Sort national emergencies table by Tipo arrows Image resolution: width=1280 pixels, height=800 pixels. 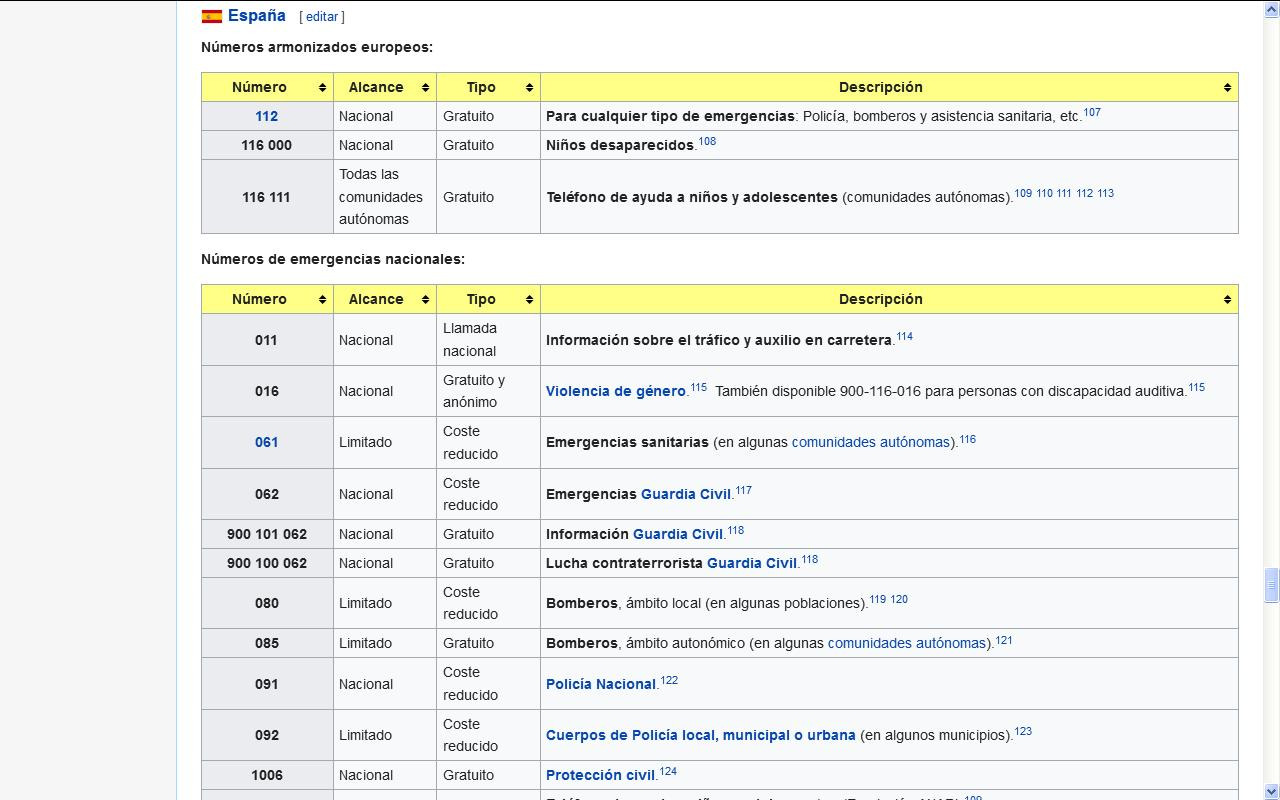(529, 299)
